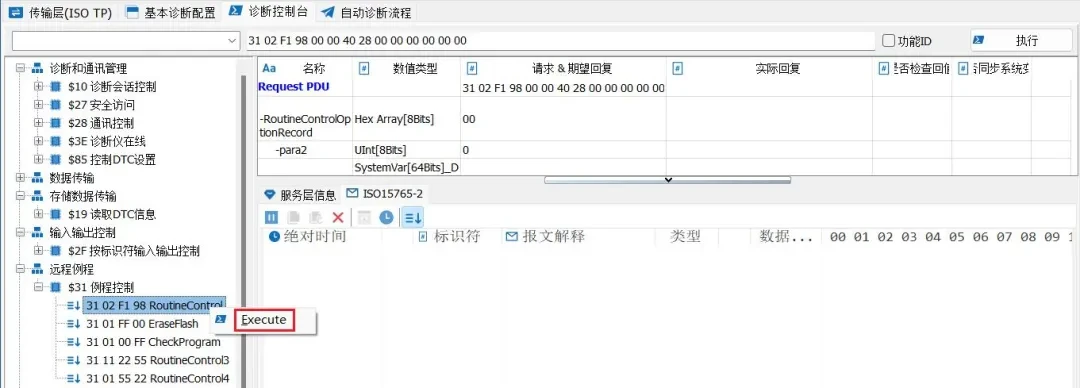Screen dimensions: 1080x388
Task: Click the 数值类型 column header
Action: tap(406, 69)
